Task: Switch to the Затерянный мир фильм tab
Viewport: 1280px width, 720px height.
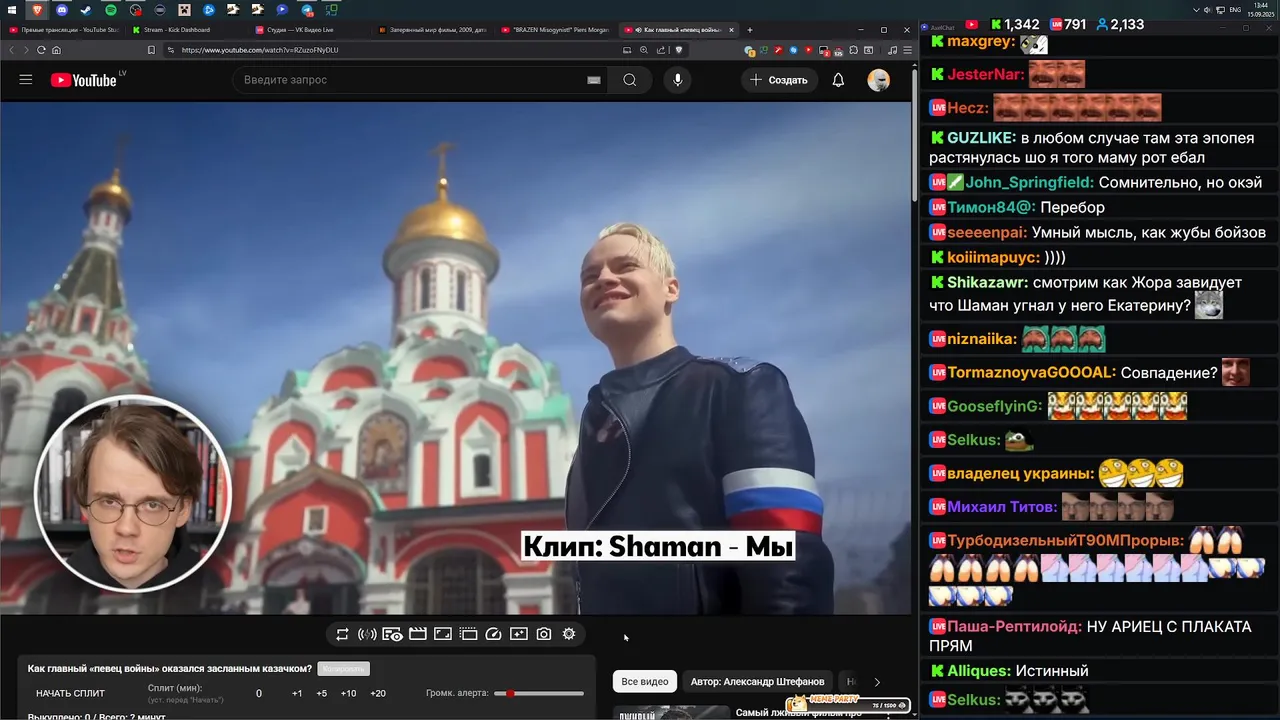Action: (432, 30)
